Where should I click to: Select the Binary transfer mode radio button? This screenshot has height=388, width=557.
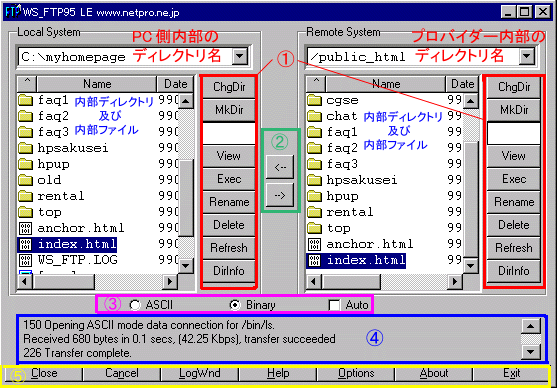tap(235, 305)
